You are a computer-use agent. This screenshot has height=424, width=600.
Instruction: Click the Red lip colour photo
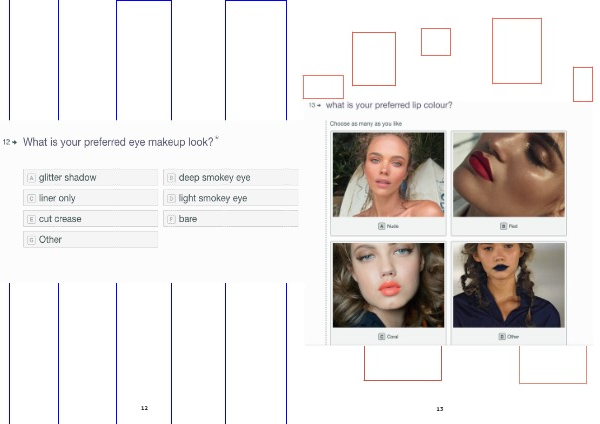click(x=509, y=175)
